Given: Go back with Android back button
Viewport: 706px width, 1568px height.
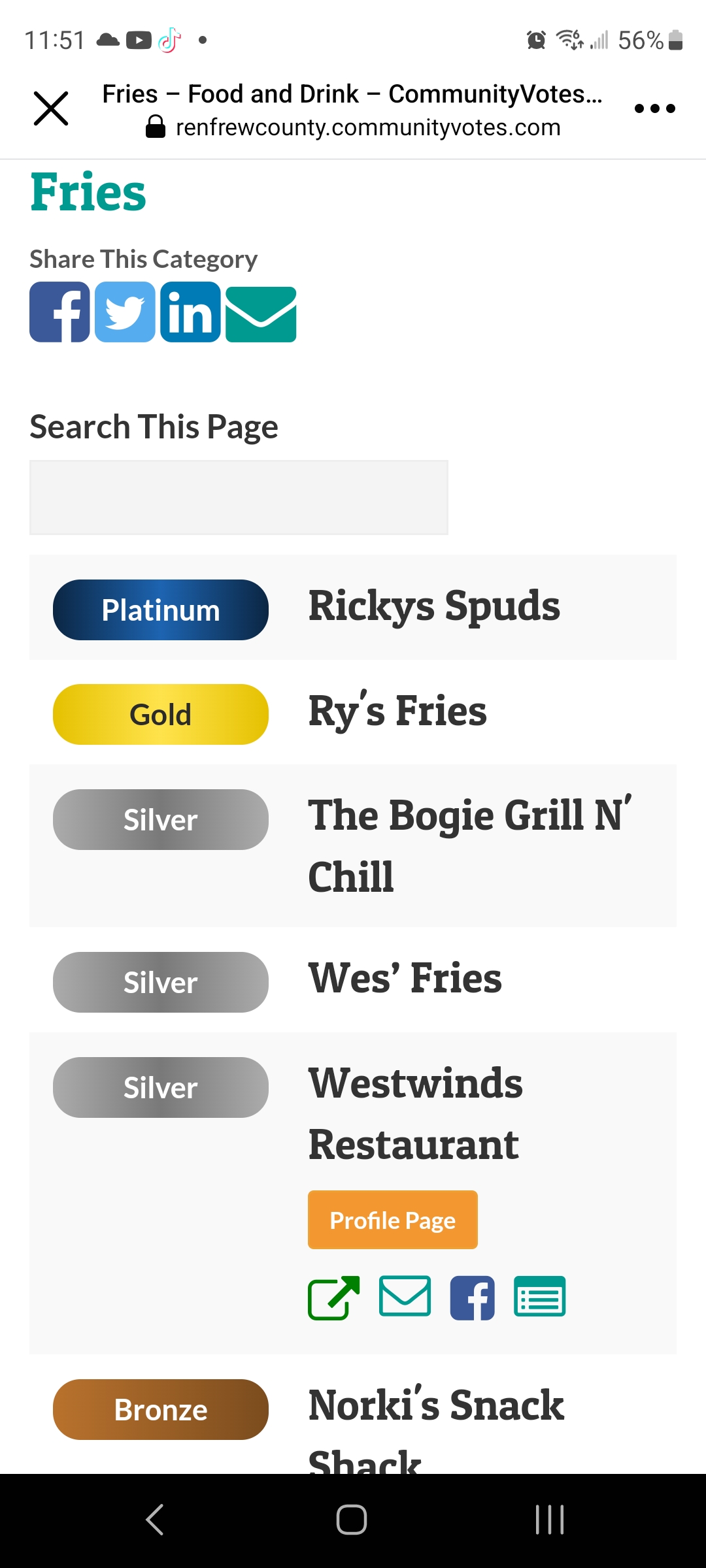Looking at the screenshot, I should coord(155,1519).
